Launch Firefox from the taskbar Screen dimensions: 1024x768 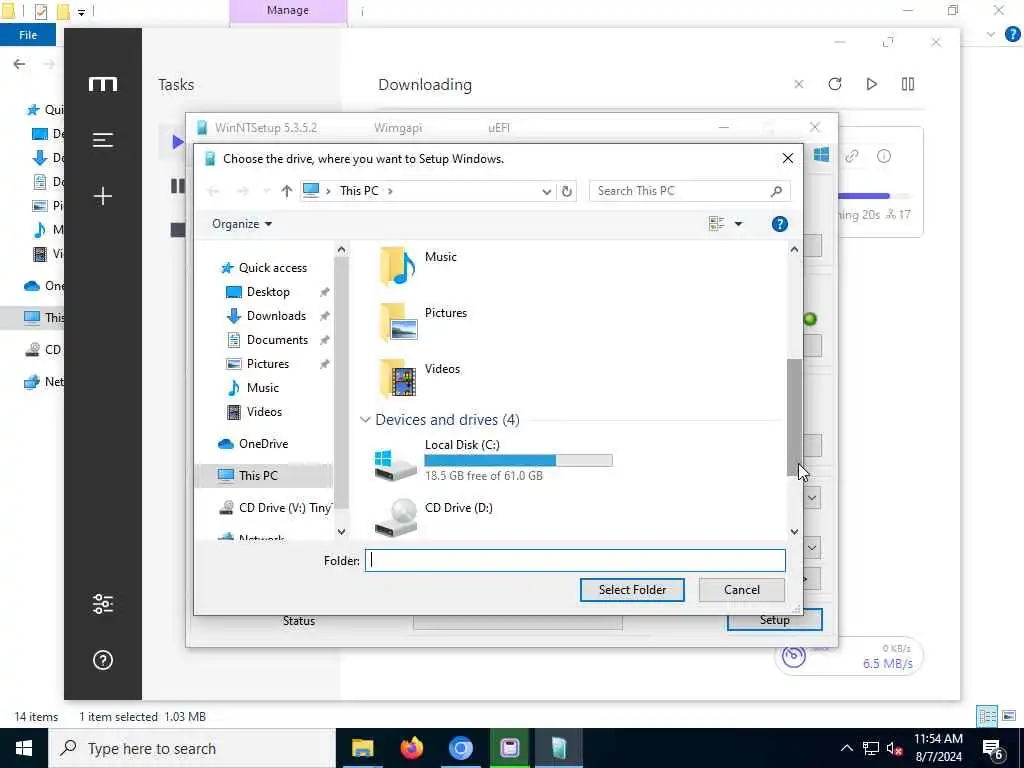coord(411,748)
